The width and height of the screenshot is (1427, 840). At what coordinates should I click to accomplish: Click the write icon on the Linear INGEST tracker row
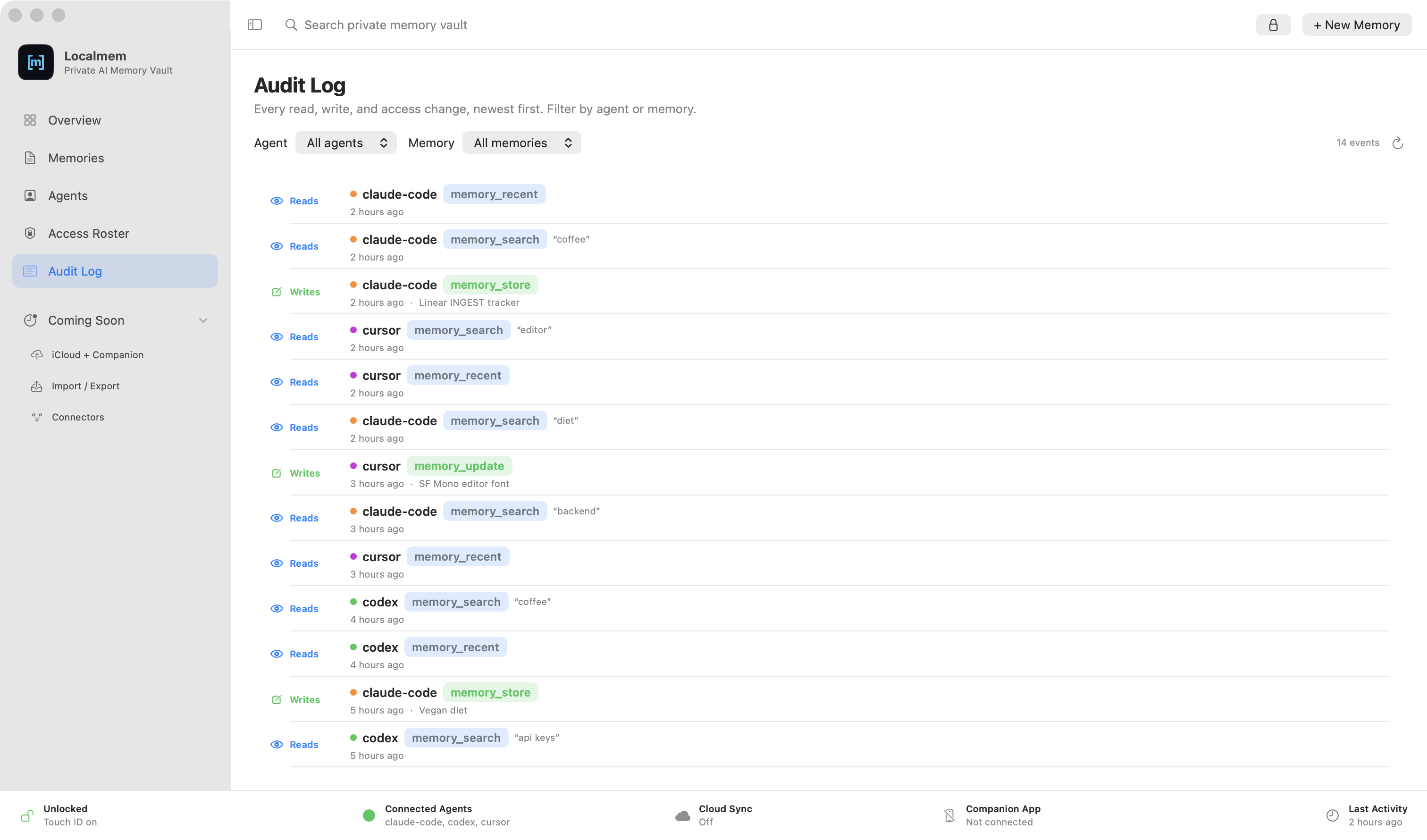(277, 292)
